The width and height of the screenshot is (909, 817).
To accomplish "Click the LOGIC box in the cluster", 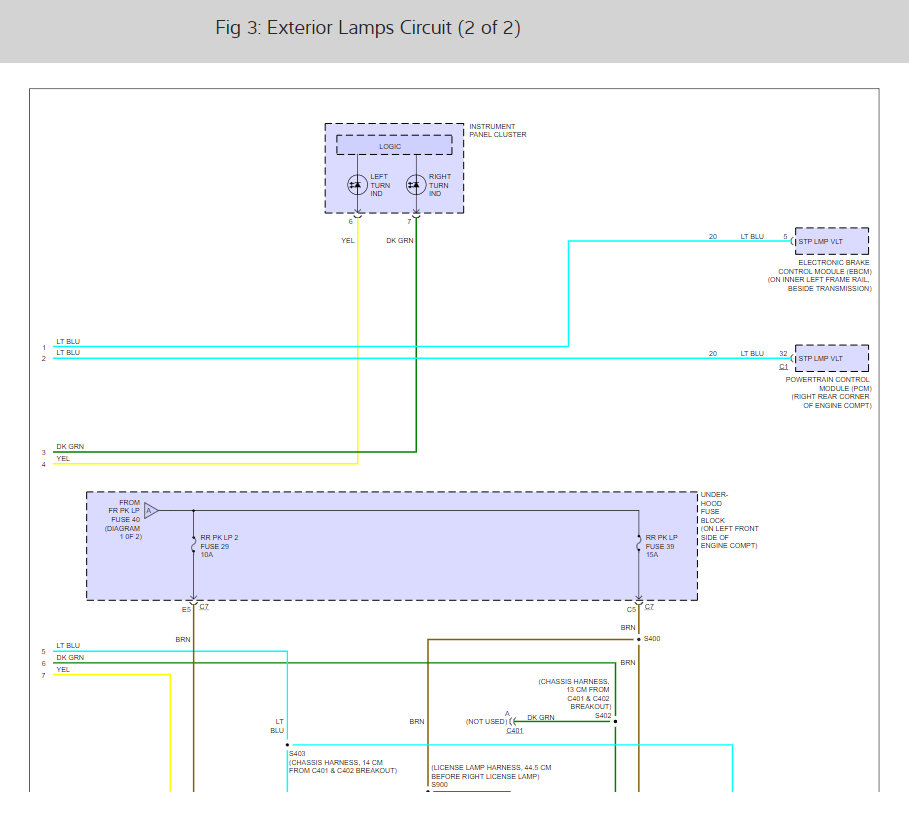I will tap(394, 146).
